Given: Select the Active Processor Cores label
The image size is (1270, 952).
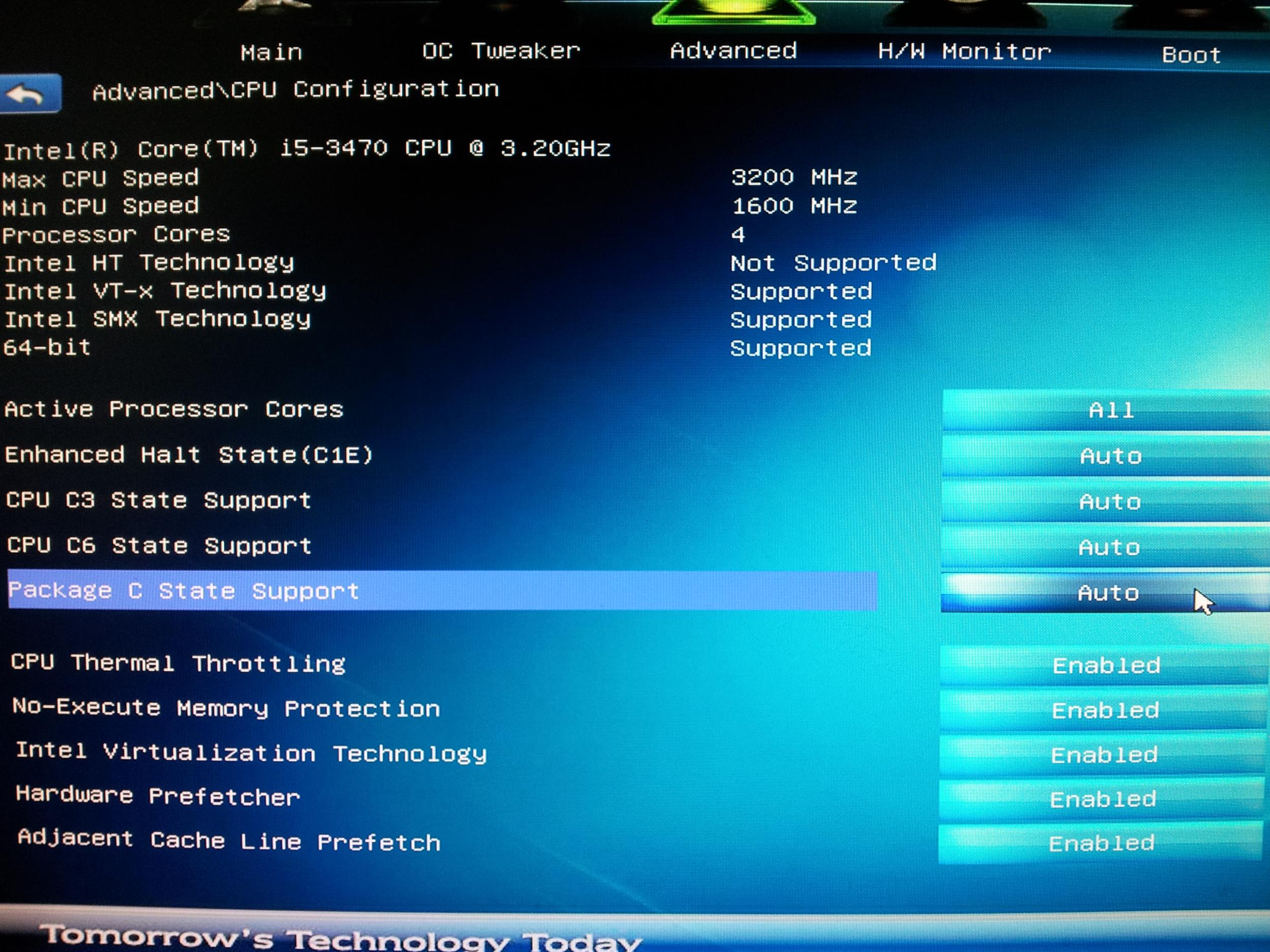Looking at the screenshot, I should (x=173, y=410).
